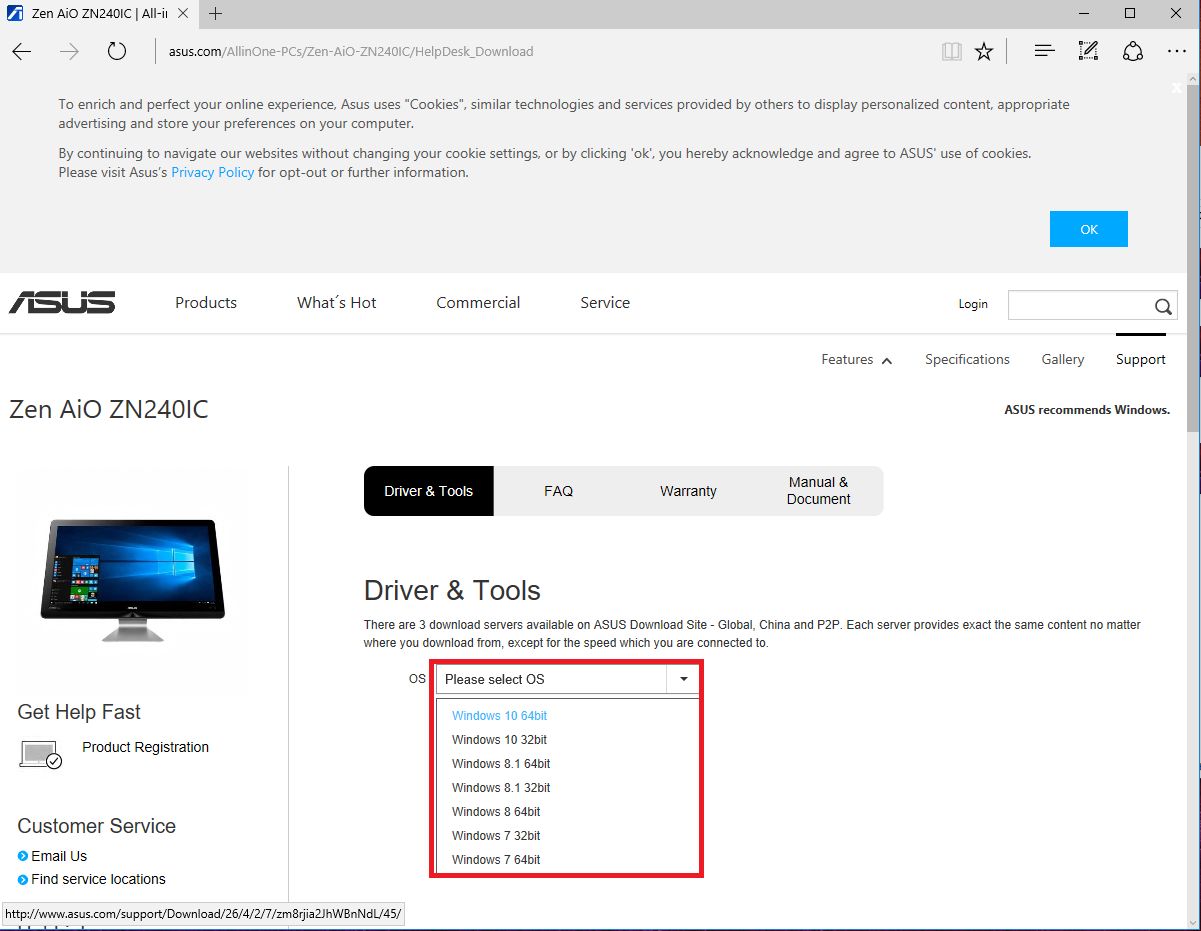Image resolution: width=1201 pixels, height=931 pixels.
Task: Open the Products menu
Action: pos(206,303)
